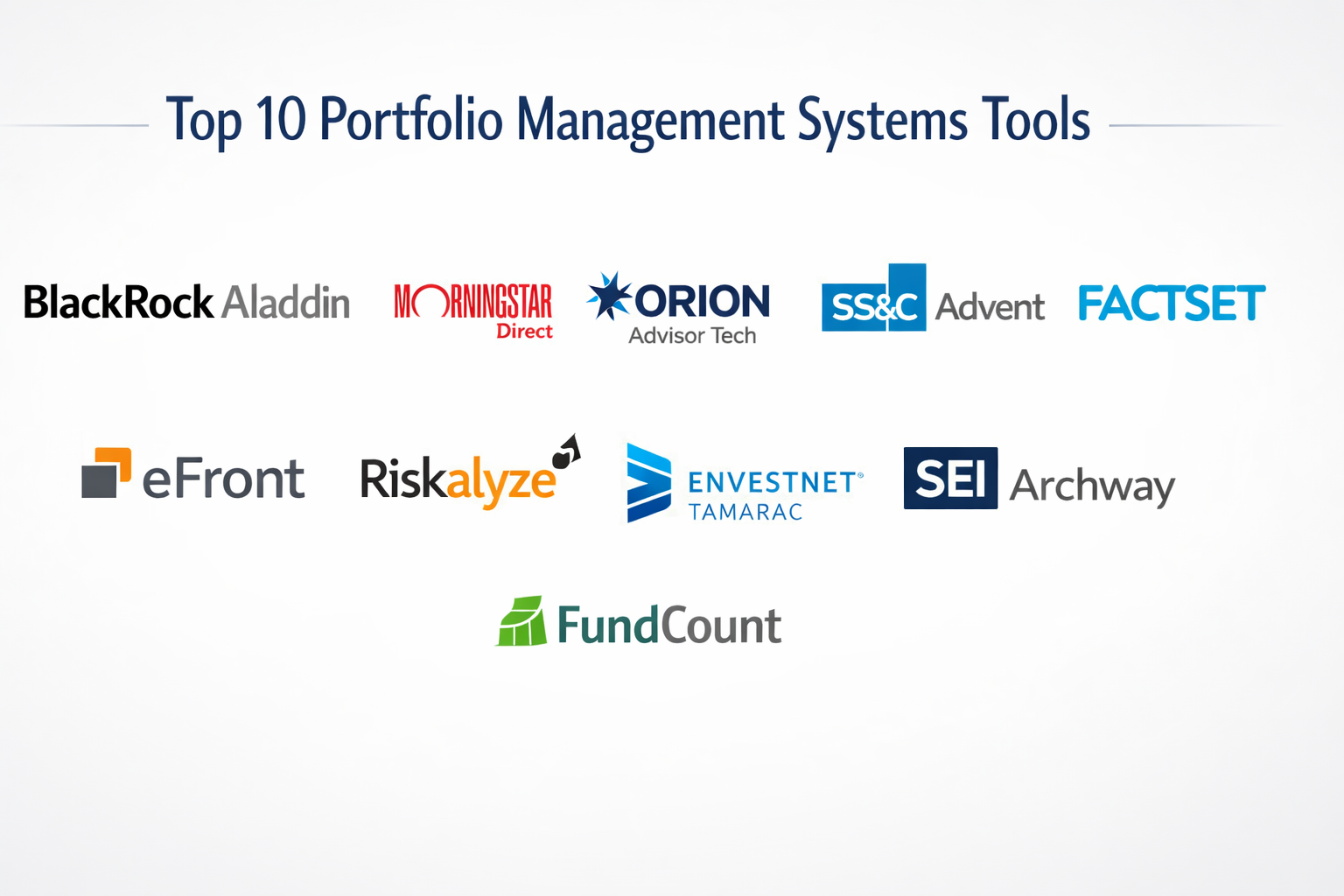
Task: Click the Archway text next to SEI
Action: [x=1092, y=486]
